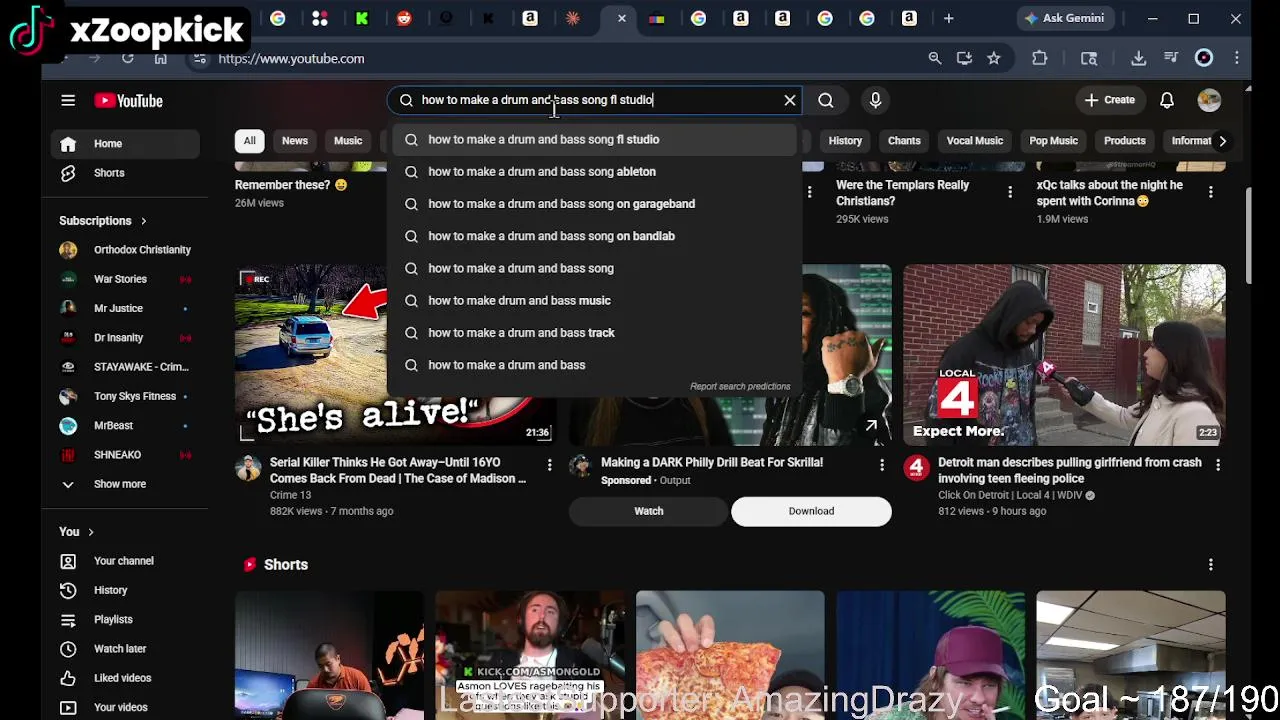Open options for the Detroit man video
Screen dimensions: 1280x720
tap(1218, 465)
